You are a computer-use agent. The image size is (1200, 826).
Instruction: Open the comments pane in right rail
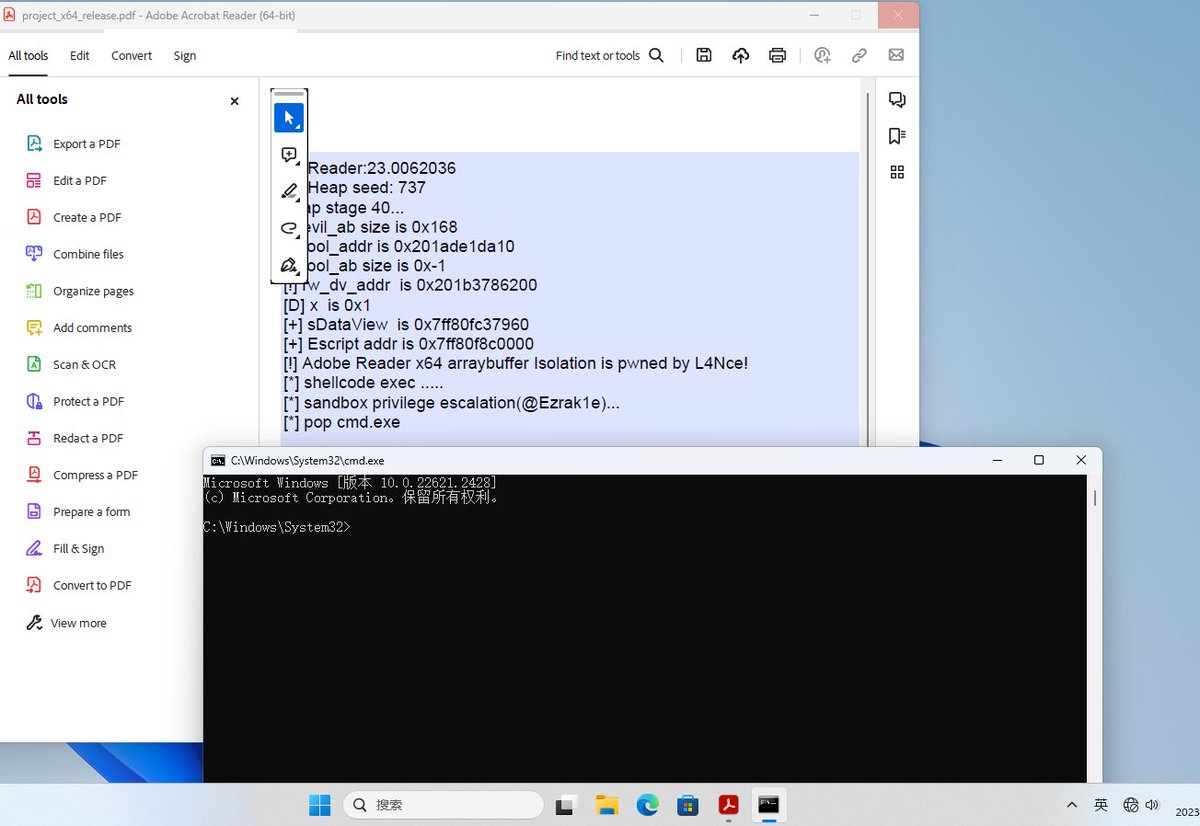[897, 100]
